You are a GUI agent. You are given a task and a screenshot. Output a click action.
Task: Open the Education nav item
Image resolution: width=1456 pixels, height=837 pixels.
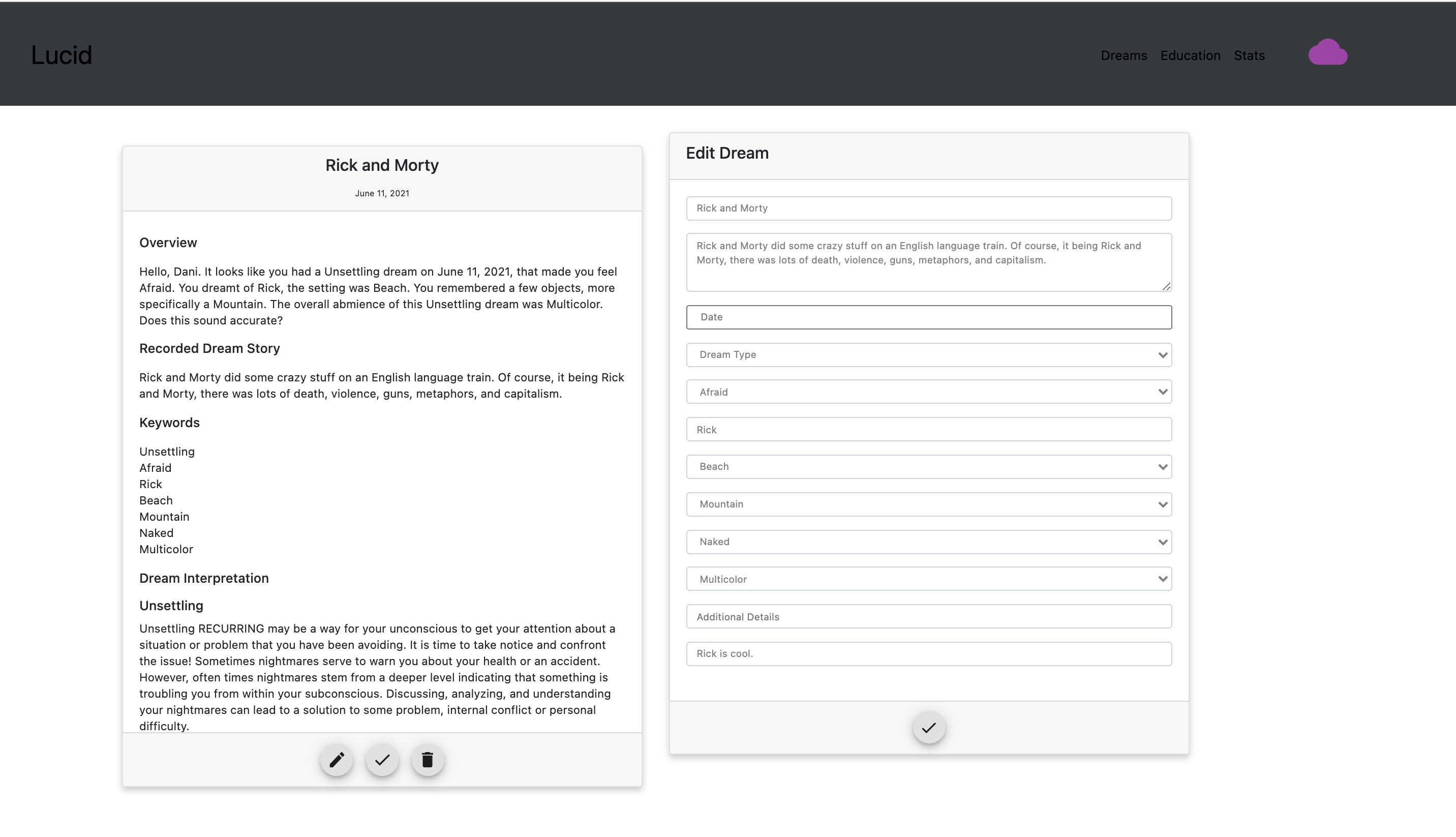coord(1190,55)
